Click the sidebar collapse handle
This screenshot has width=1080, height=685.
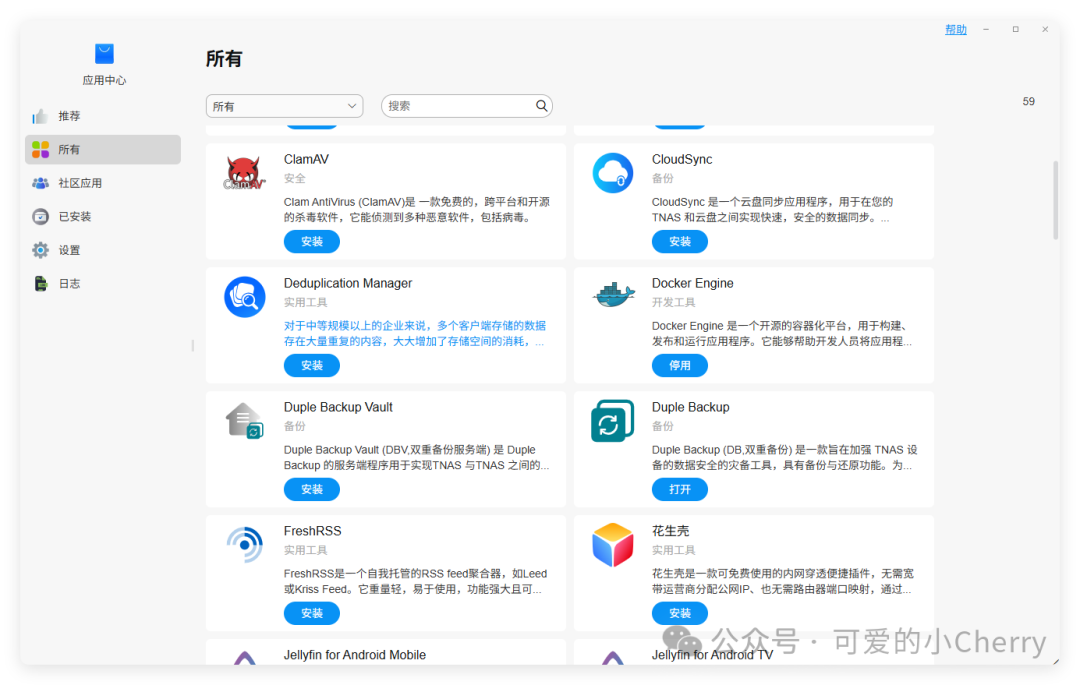[x=193, y=346]
